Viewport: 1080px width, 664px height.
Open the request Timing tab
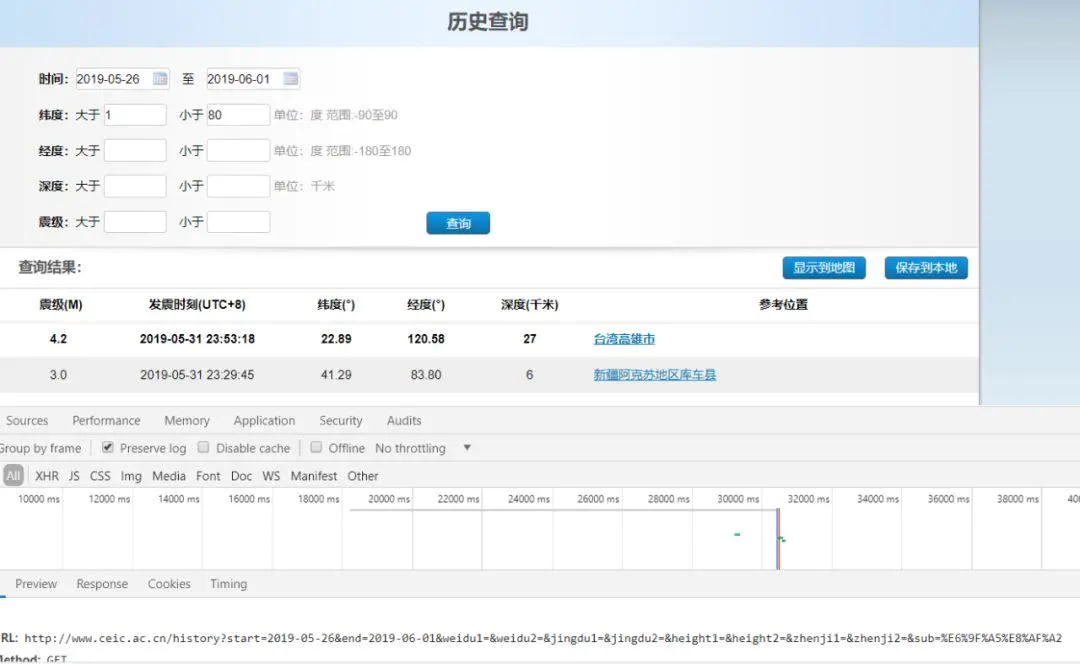click(228, 583)
